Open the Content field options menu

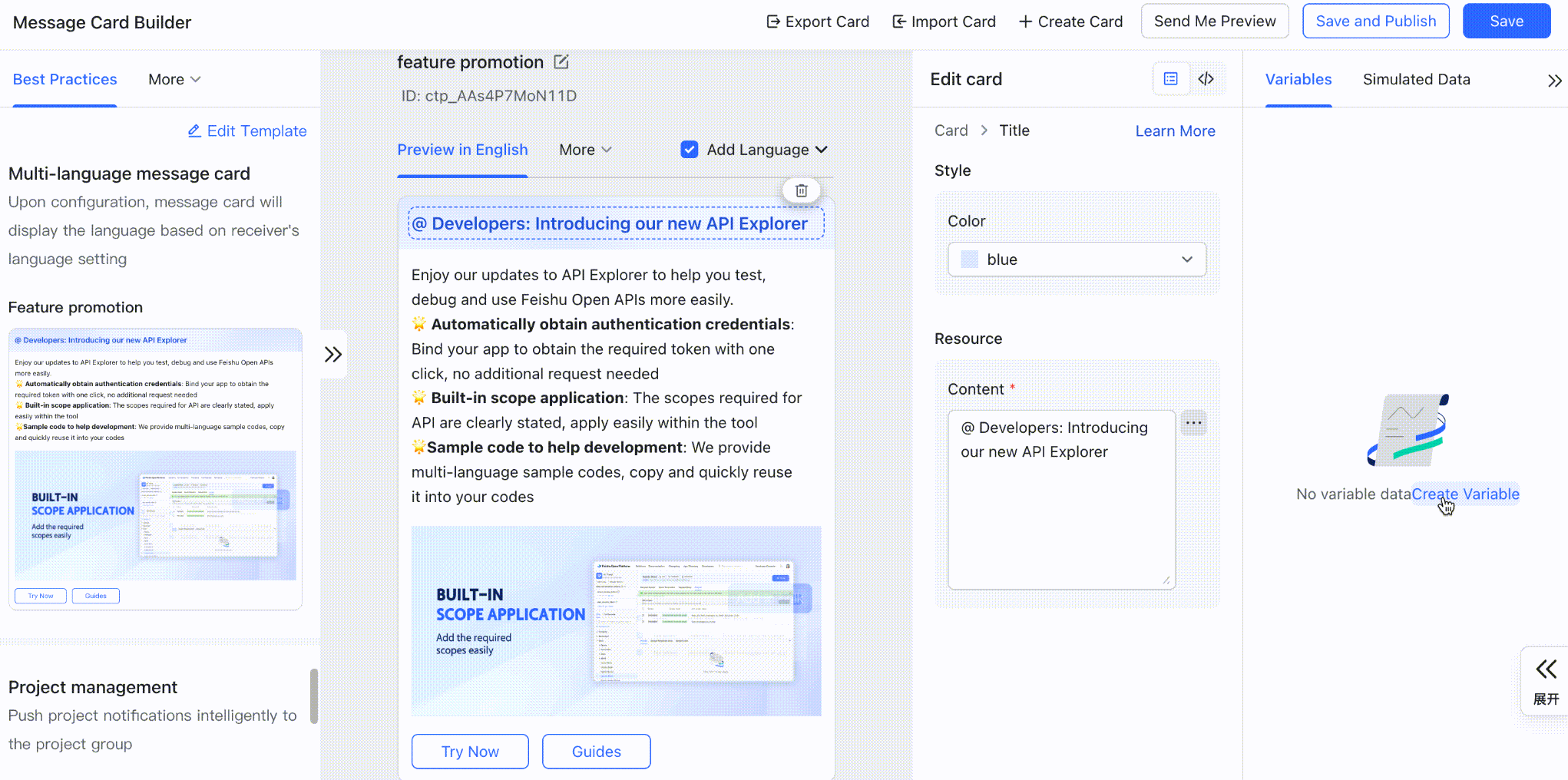[x=1193, y=423]
